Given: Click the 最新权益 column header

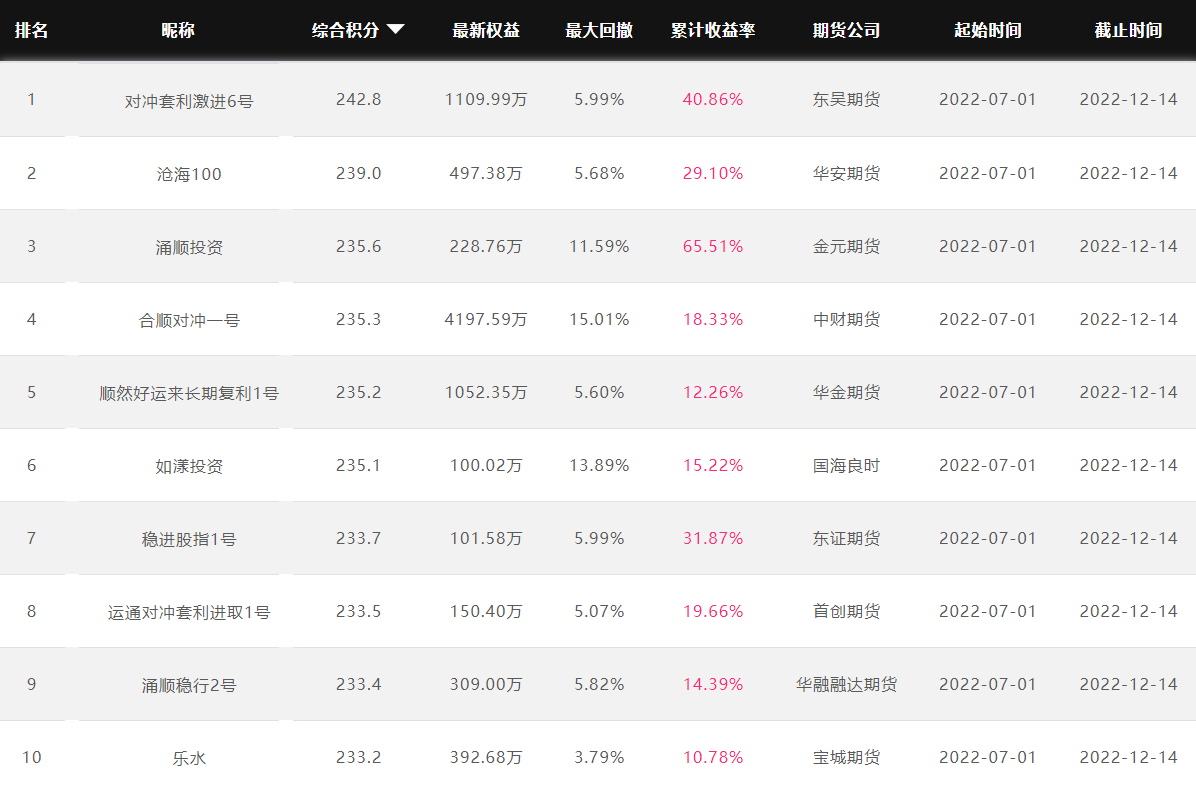Looking at the screenshot, I should (486, 31).
